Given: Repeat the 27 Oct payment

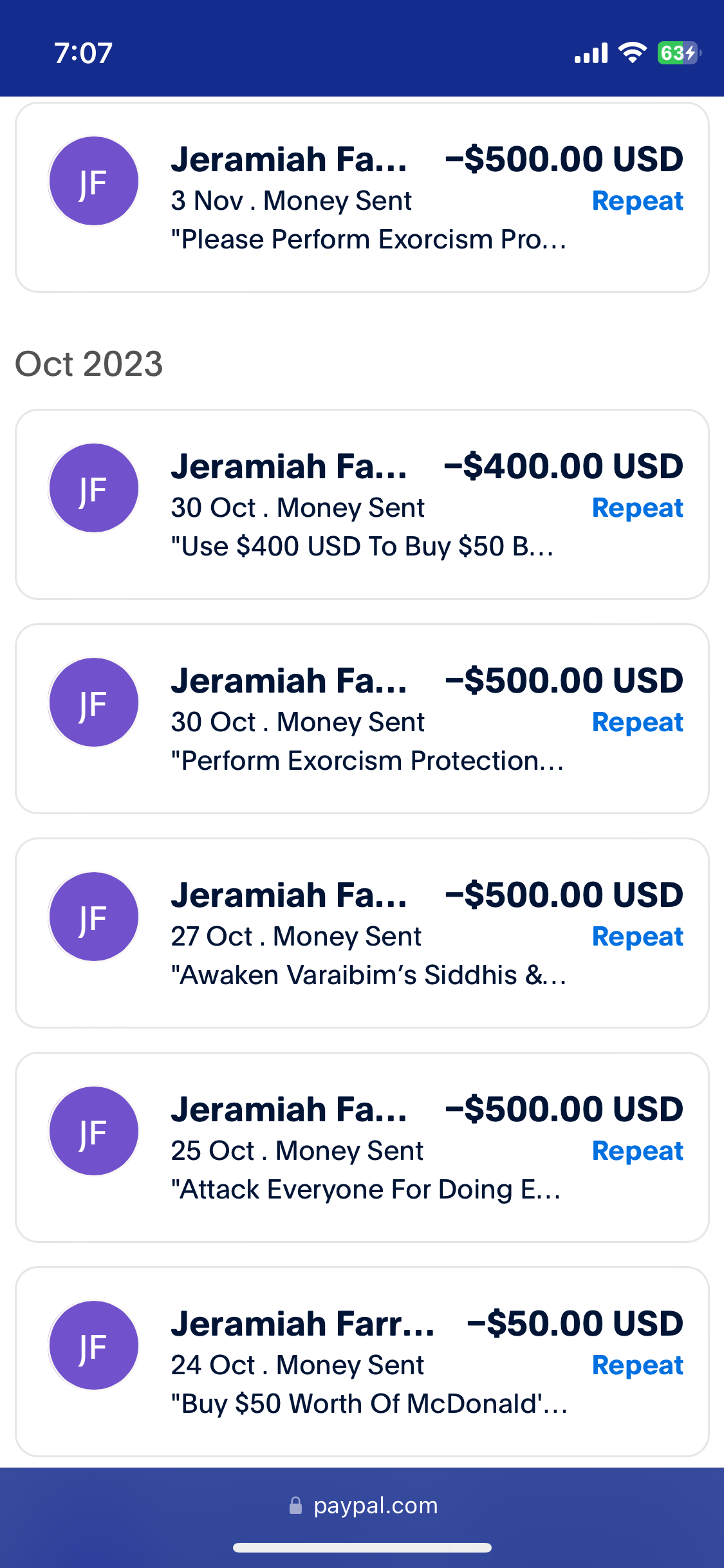Looking at the screenshot, I should coord(637,937).
